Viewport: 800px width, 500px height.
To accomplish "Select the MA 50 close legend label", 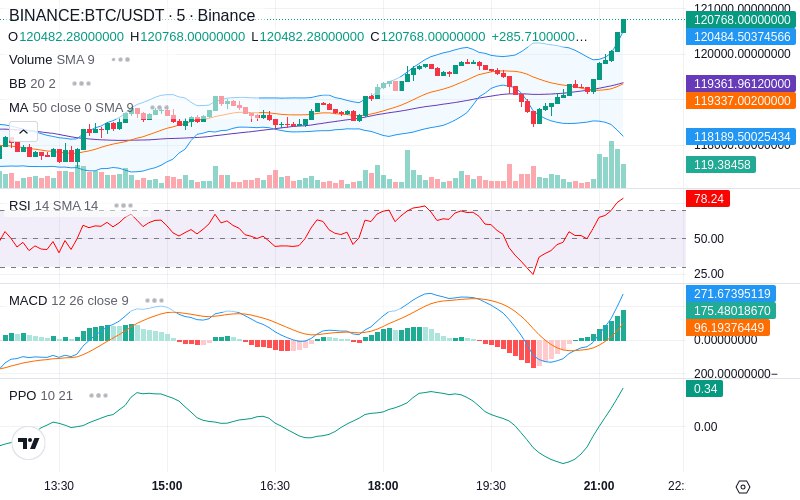I will (71, 108).
